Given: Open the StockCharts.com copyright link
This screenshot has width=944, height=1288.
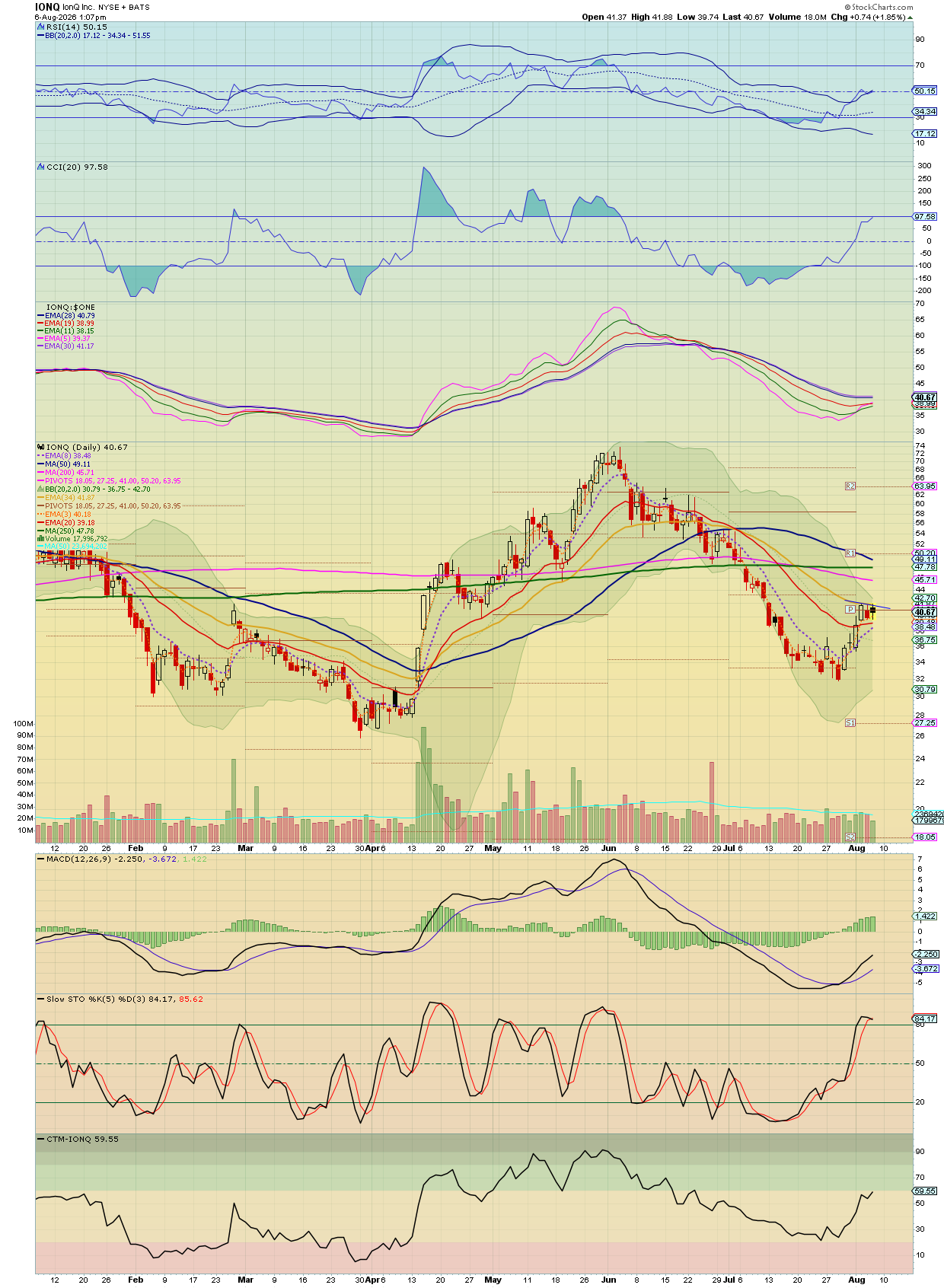Looking at the screenshot, I should coord(878,7).
